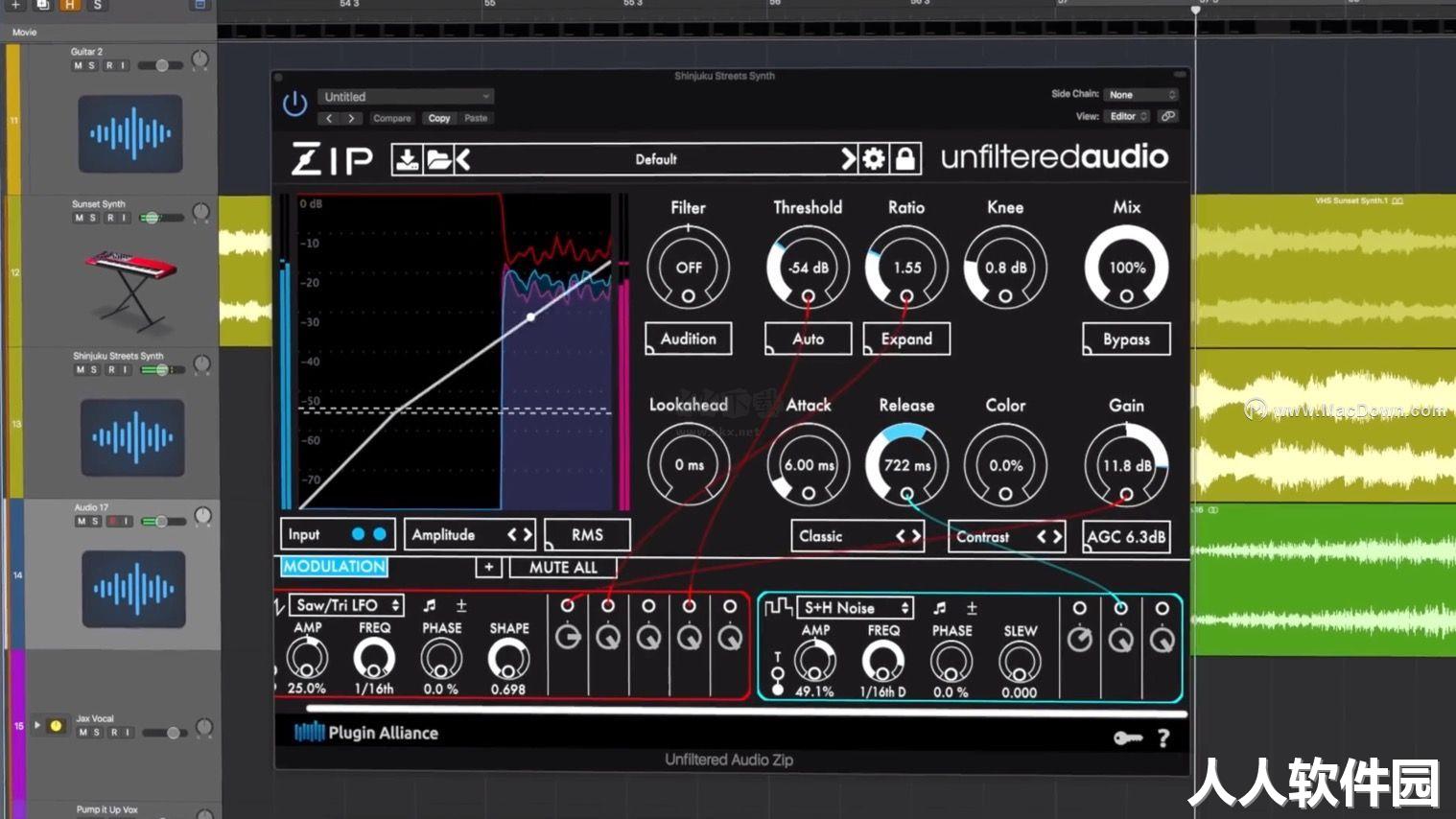Click Audio 17 track waveform icon
This screenshot has width=1456, height=819.
point(133,589)
